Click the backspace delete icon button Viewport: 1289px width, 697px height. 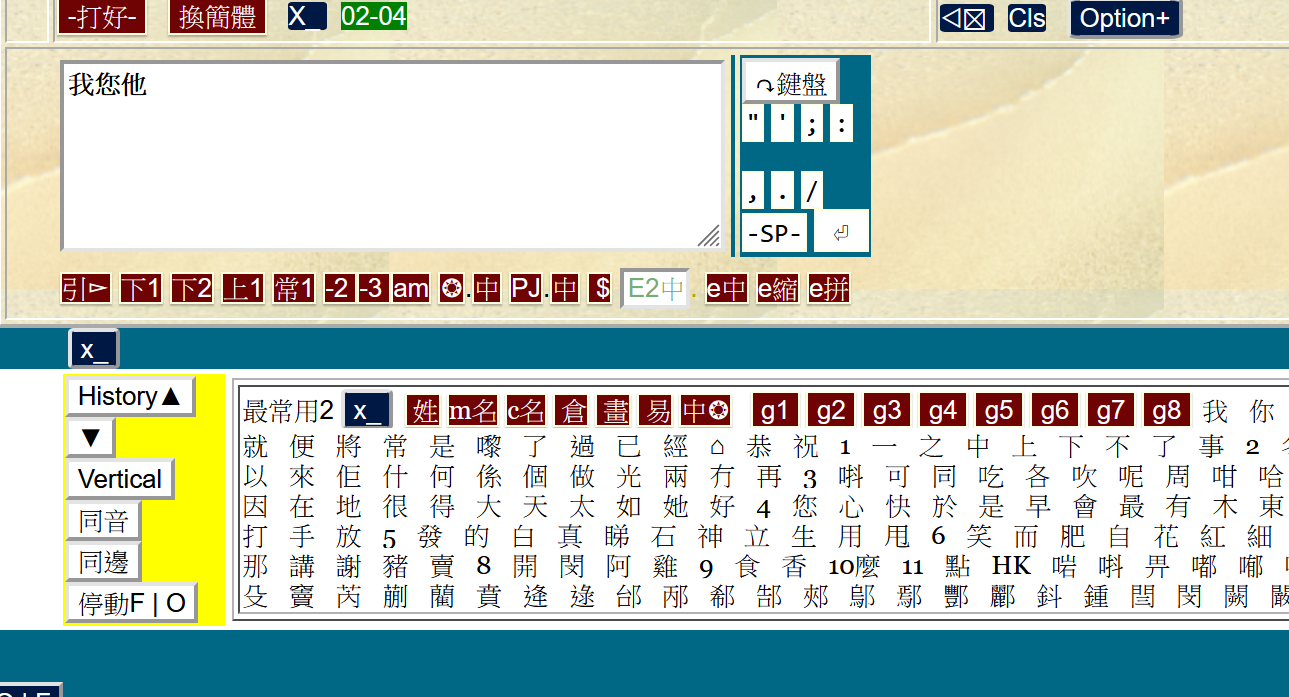click(966, 18)
